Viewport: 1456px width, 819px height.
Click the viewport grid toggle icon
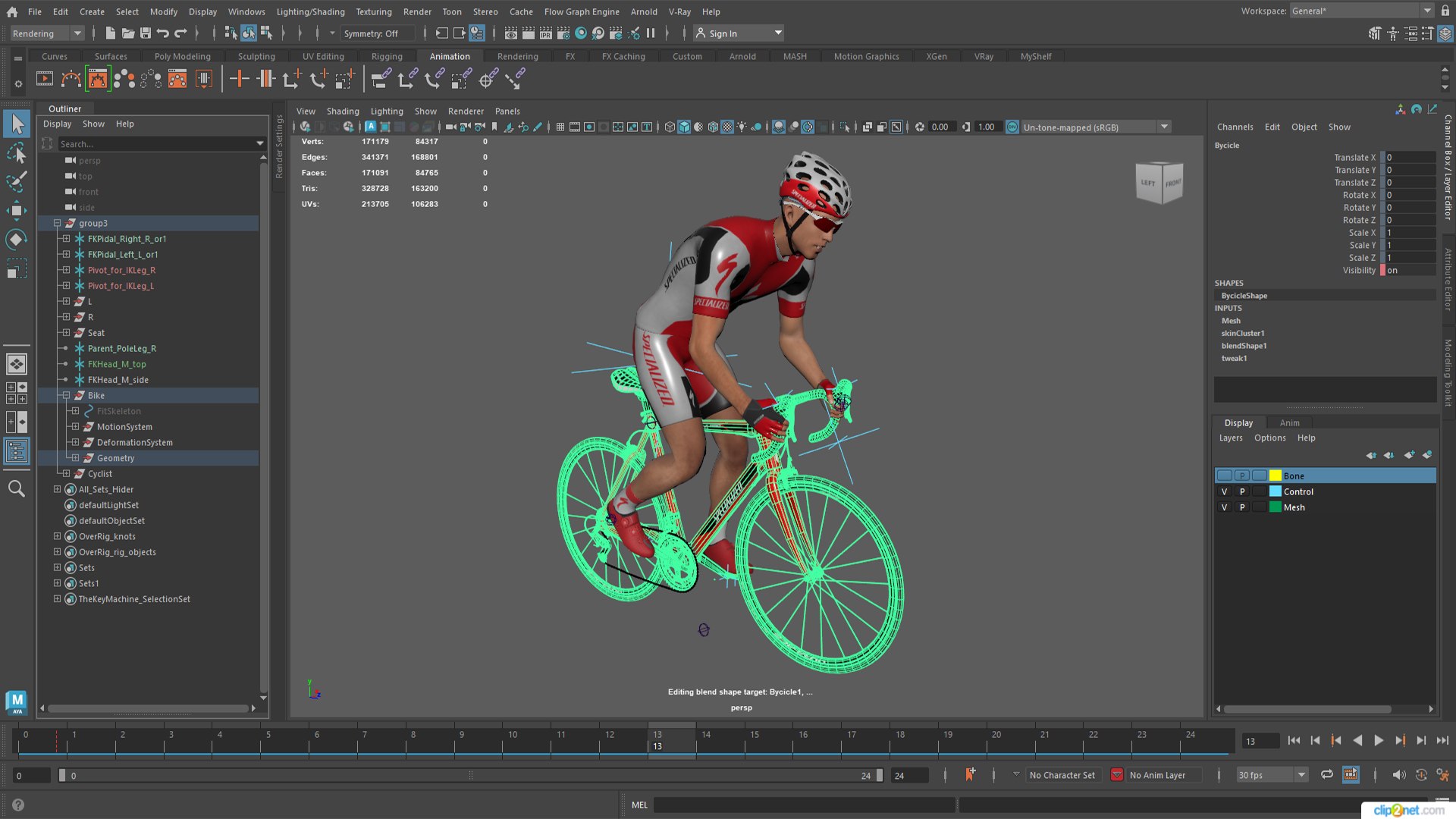(560, 127)
